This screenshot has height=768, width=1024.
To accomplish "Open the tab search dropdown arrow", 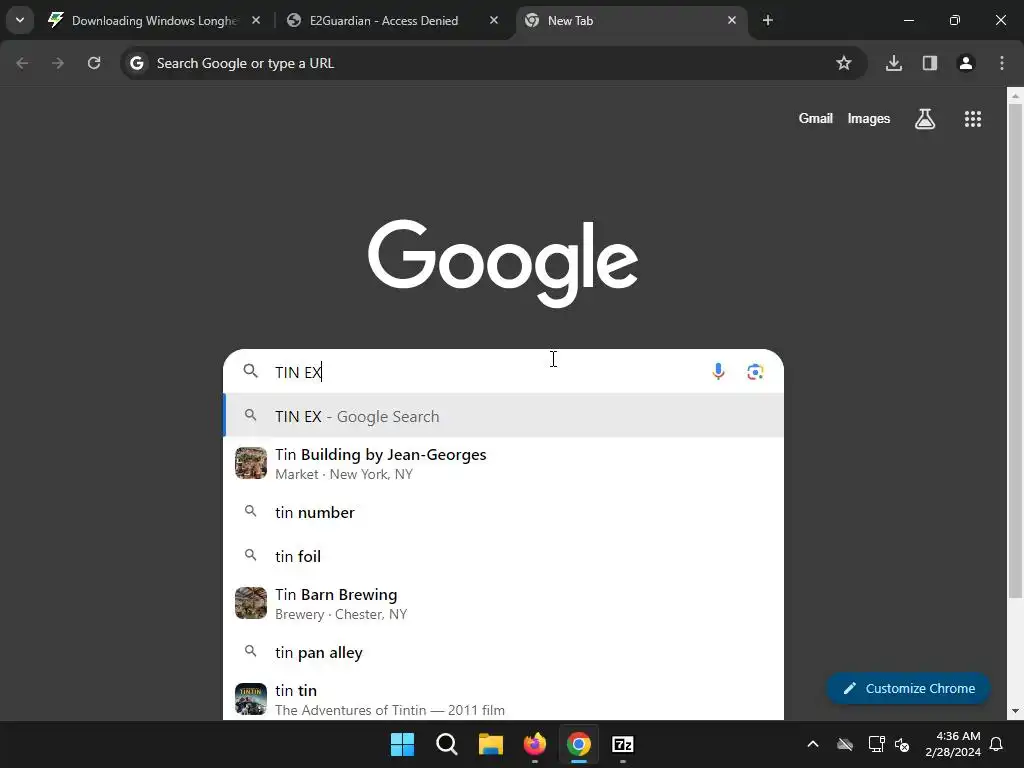I will [20, 20].
